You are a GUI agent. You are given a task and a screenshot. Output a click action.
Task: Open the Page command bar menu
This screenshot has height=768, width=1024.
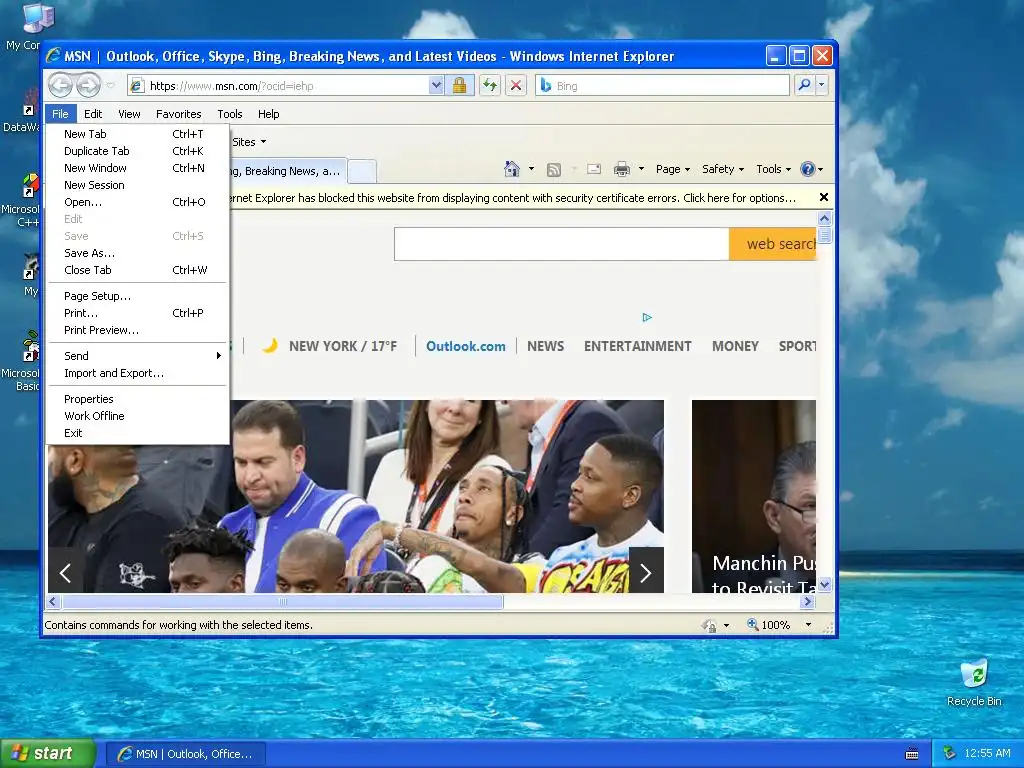[x=673, y=169]
